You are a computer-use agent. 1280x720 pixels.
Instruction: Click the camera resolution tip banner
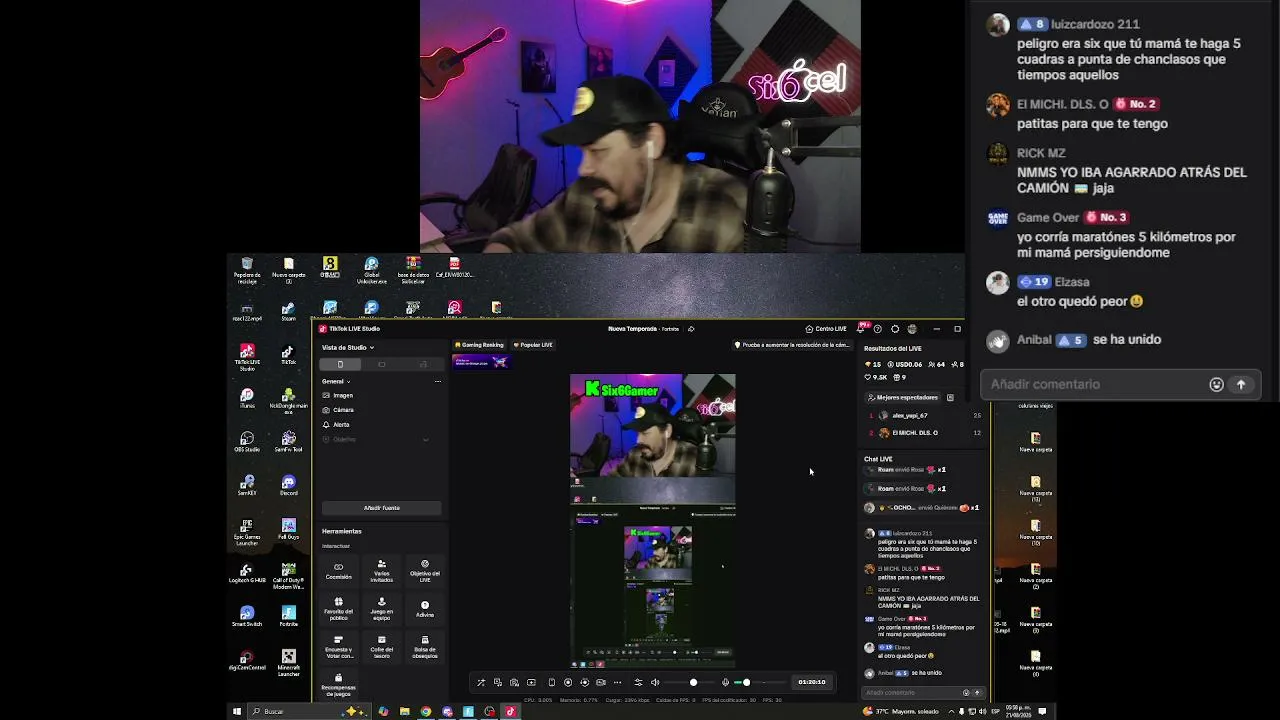point(793,345)
